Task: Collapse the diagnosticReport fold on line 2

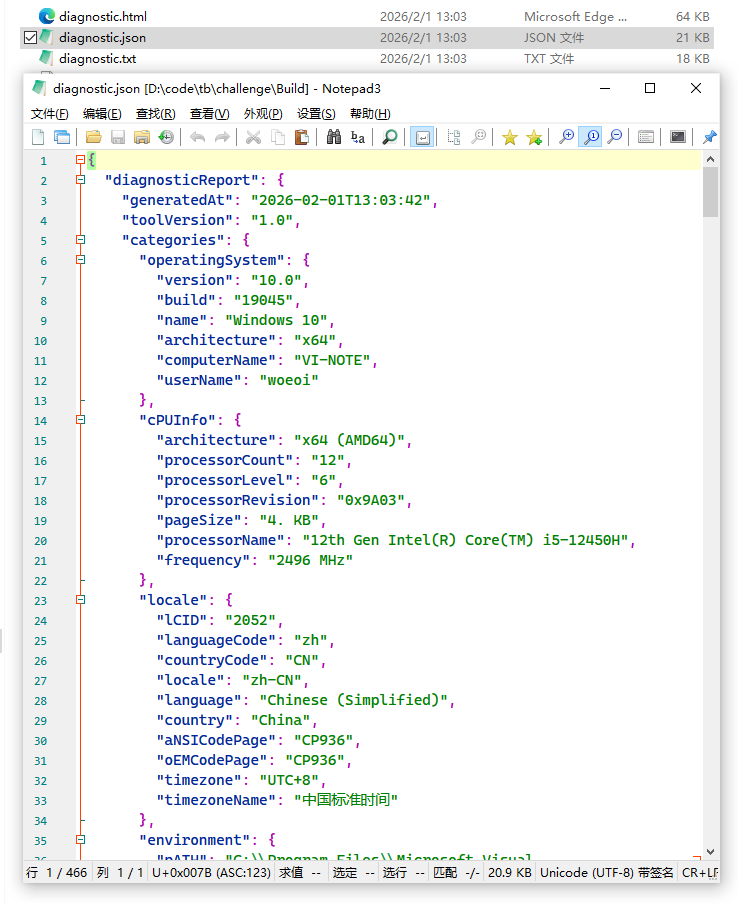Action: click(80, 180)
